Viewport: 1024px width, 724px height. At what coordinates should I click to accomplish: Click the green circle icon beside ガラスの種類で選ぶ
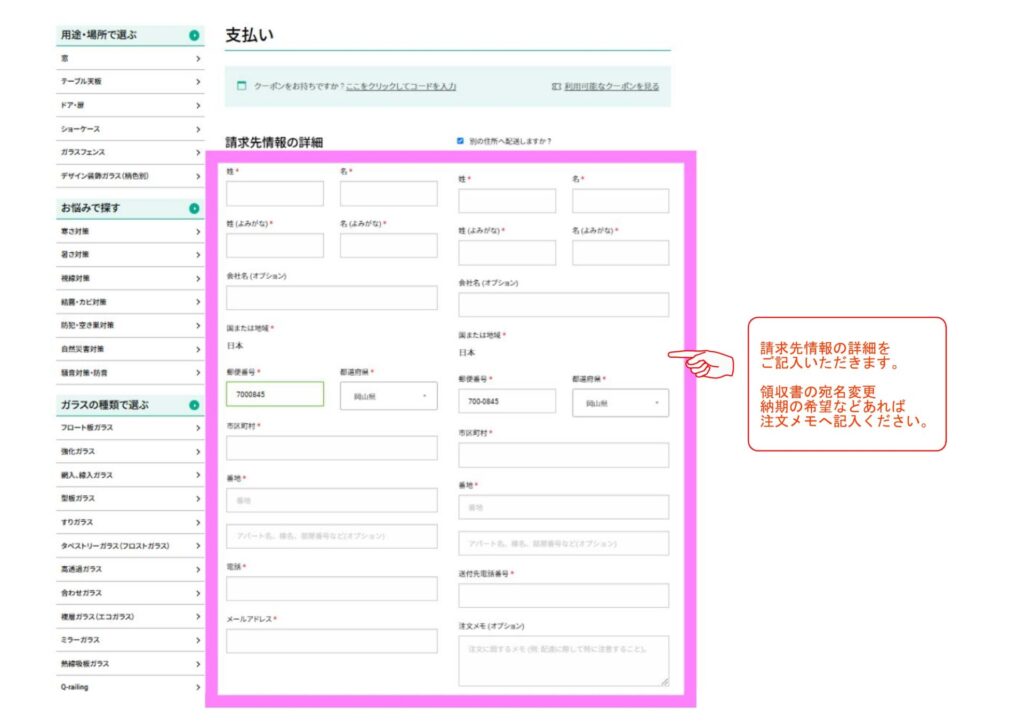(194, 405)
